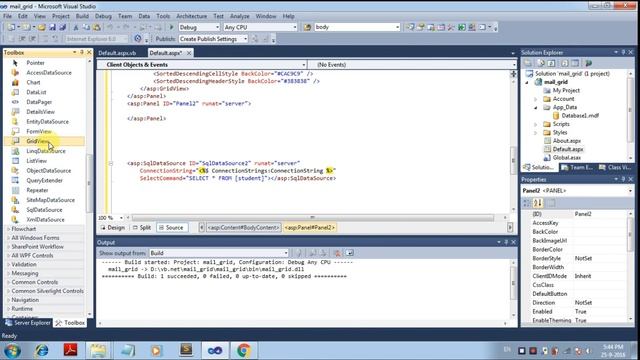Click the Open File toolbar icon

41,27
